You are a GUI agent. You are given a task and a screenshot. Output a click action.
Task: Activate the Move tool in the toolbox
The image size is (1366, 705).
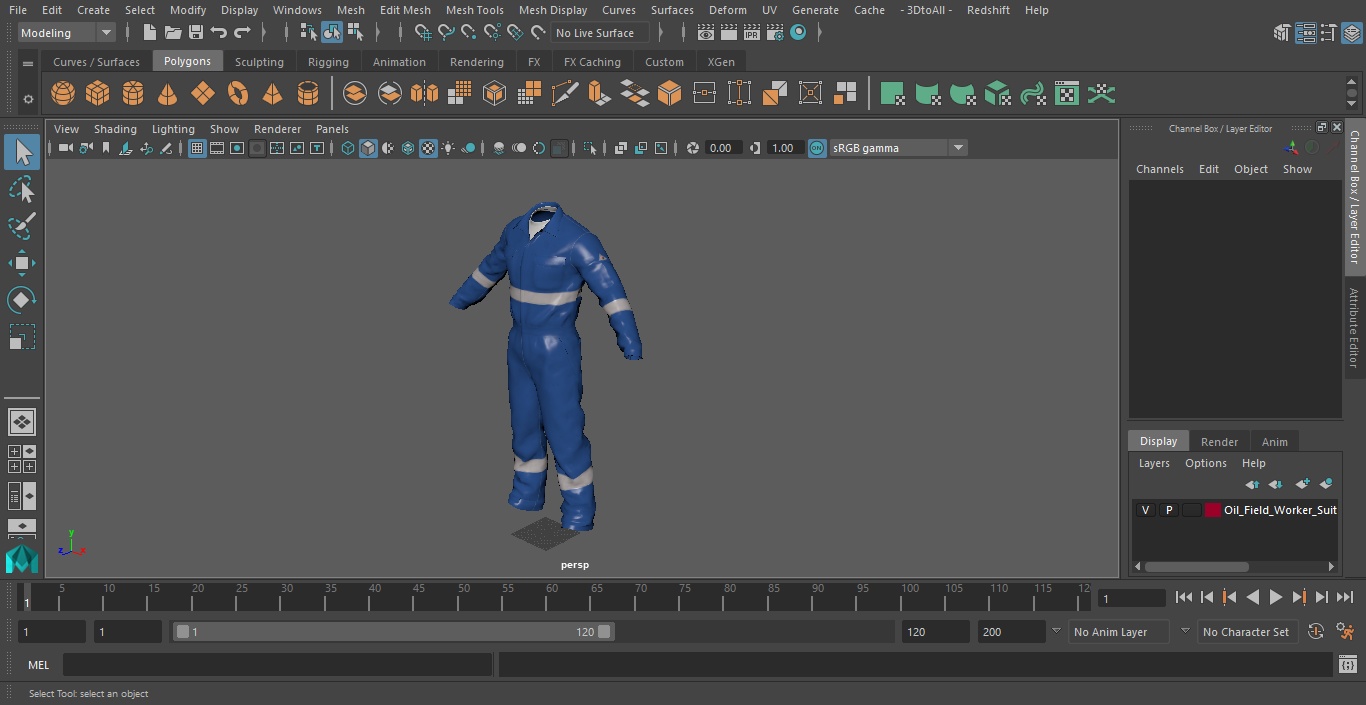[22, 264]
